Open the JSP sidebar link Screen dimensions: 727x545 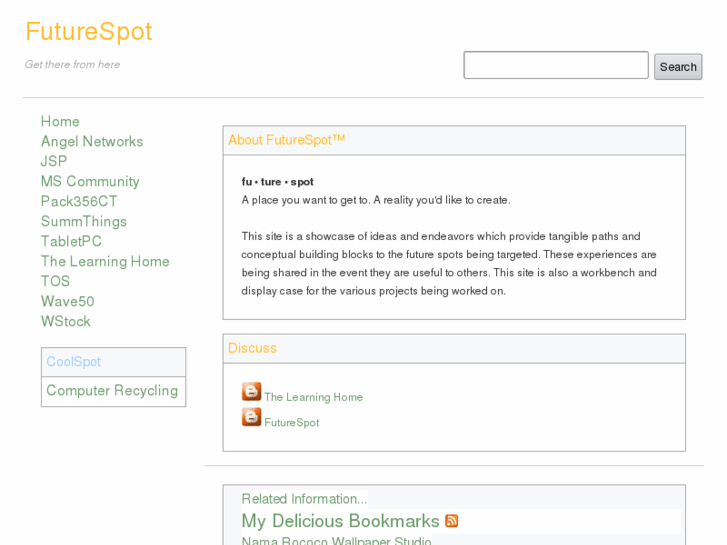click(x=54, y=161)
